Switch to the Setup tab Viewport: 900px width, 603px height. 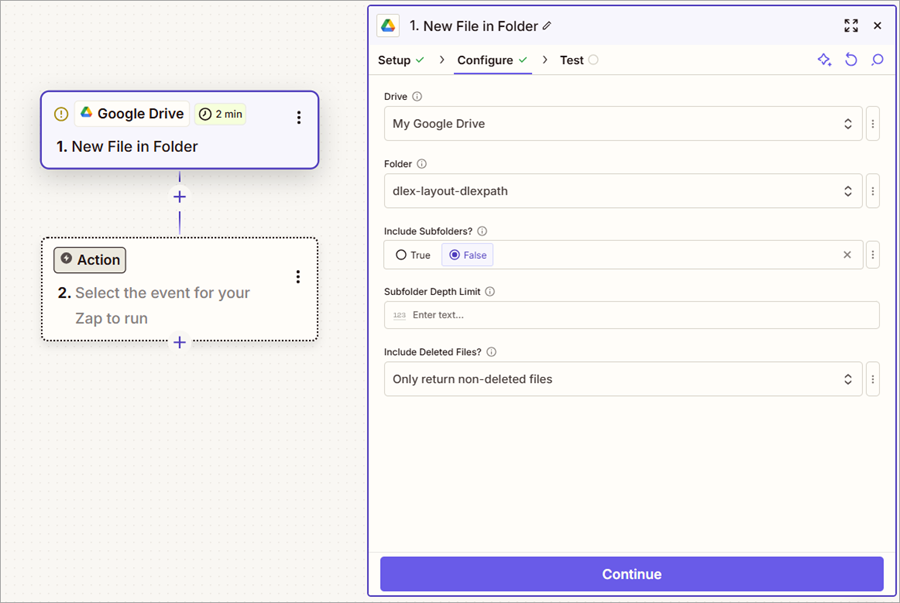394,60
